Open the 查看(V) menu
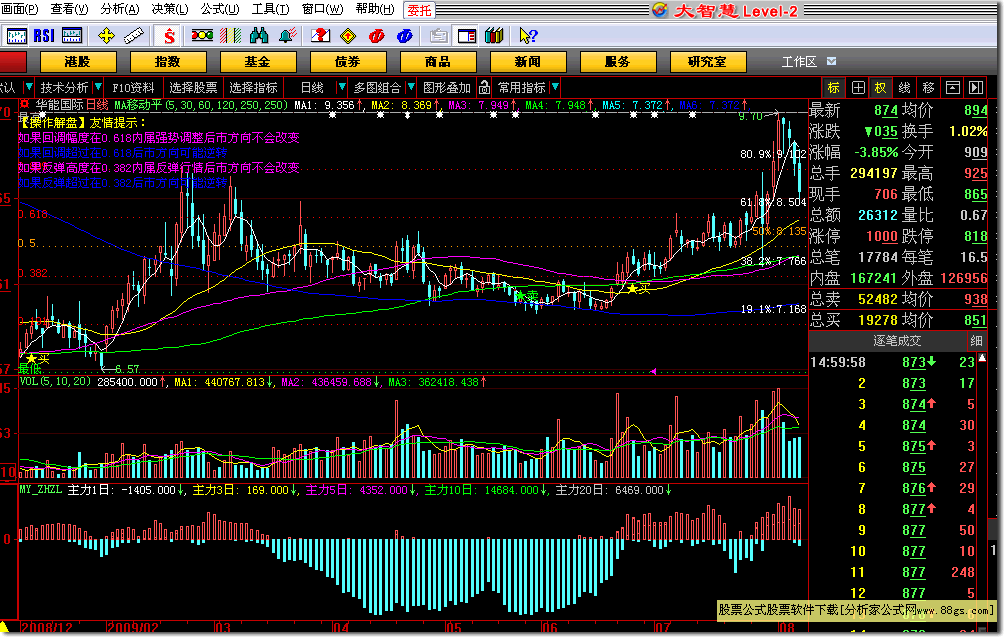The image size is (1007, 639). pos(69,9)
